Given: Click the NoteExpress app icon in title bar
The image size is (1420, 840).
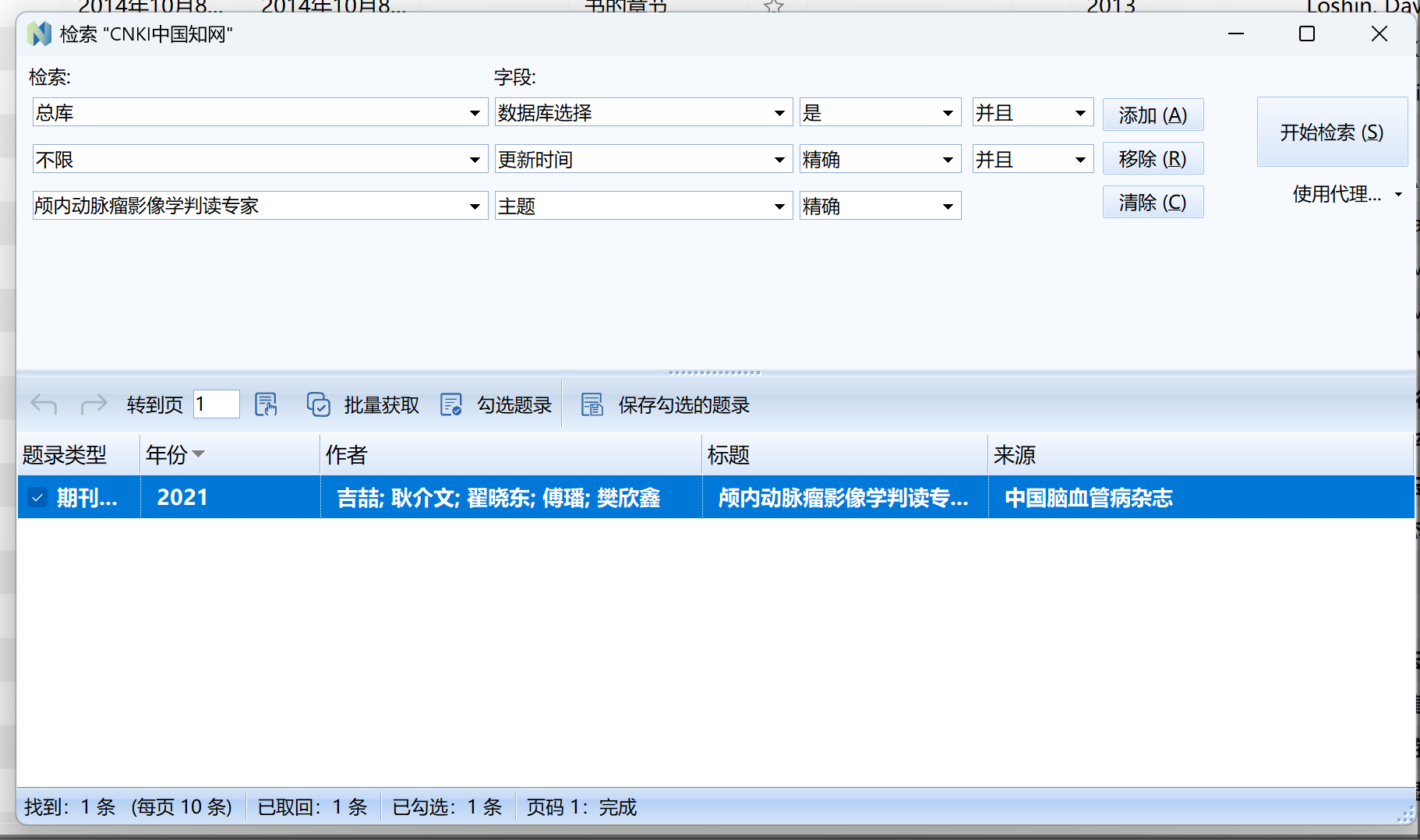Looking at the screenshot, I should (x=39, y=34).
